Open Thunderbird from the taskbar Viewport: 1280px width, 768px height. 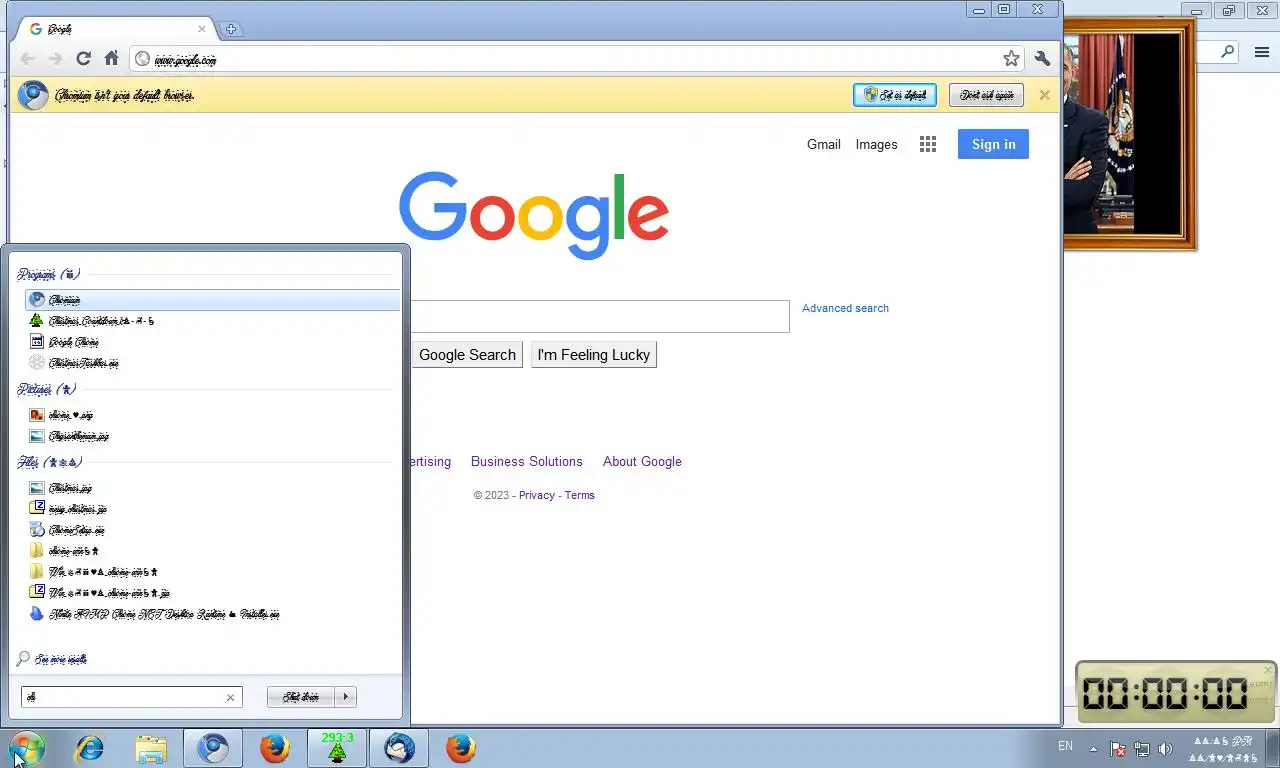click(x=399, y=748)
